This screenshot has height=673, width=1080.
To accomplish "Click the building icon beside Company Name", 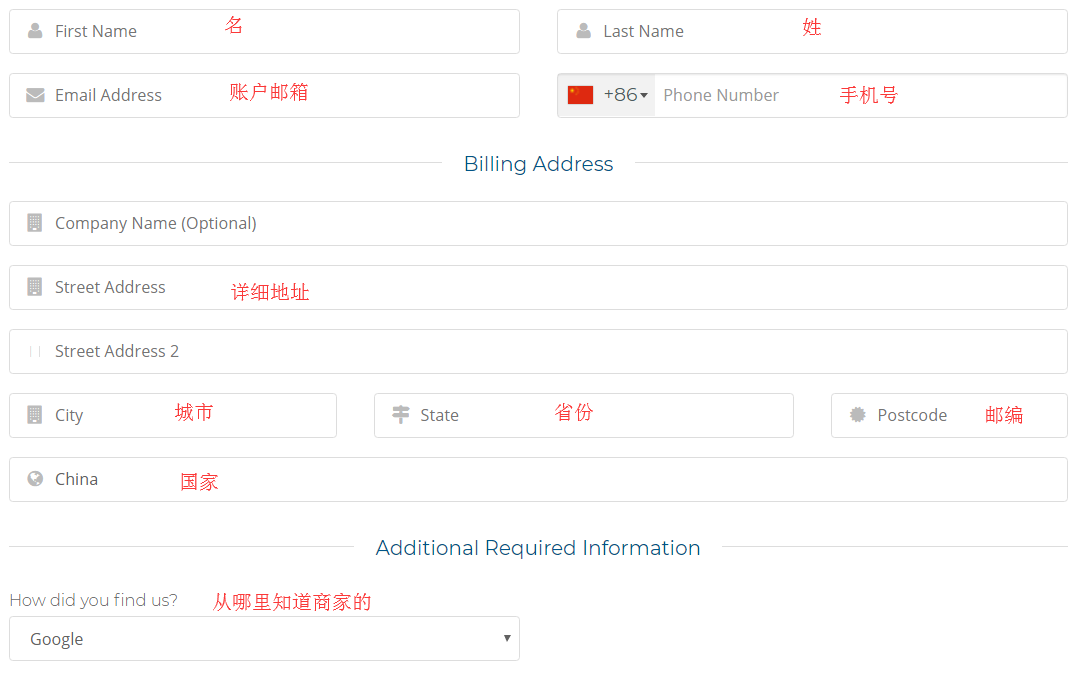I will (x=34, y=222).
